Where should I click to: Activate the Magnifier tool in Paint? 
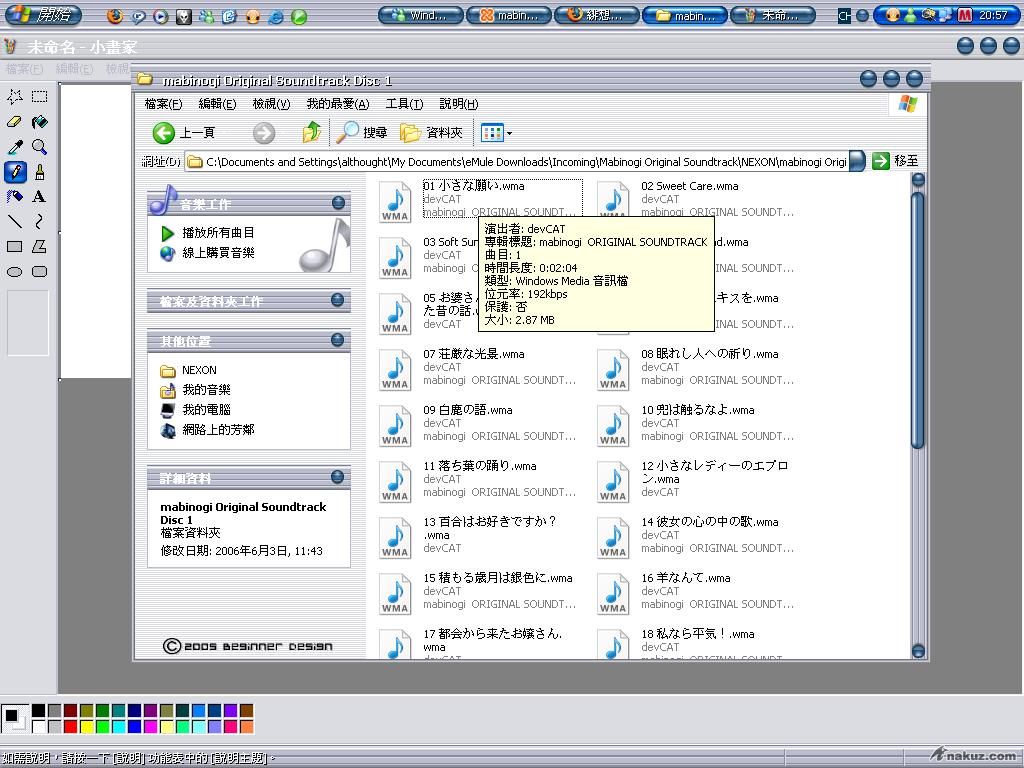(x=39, y=146)
